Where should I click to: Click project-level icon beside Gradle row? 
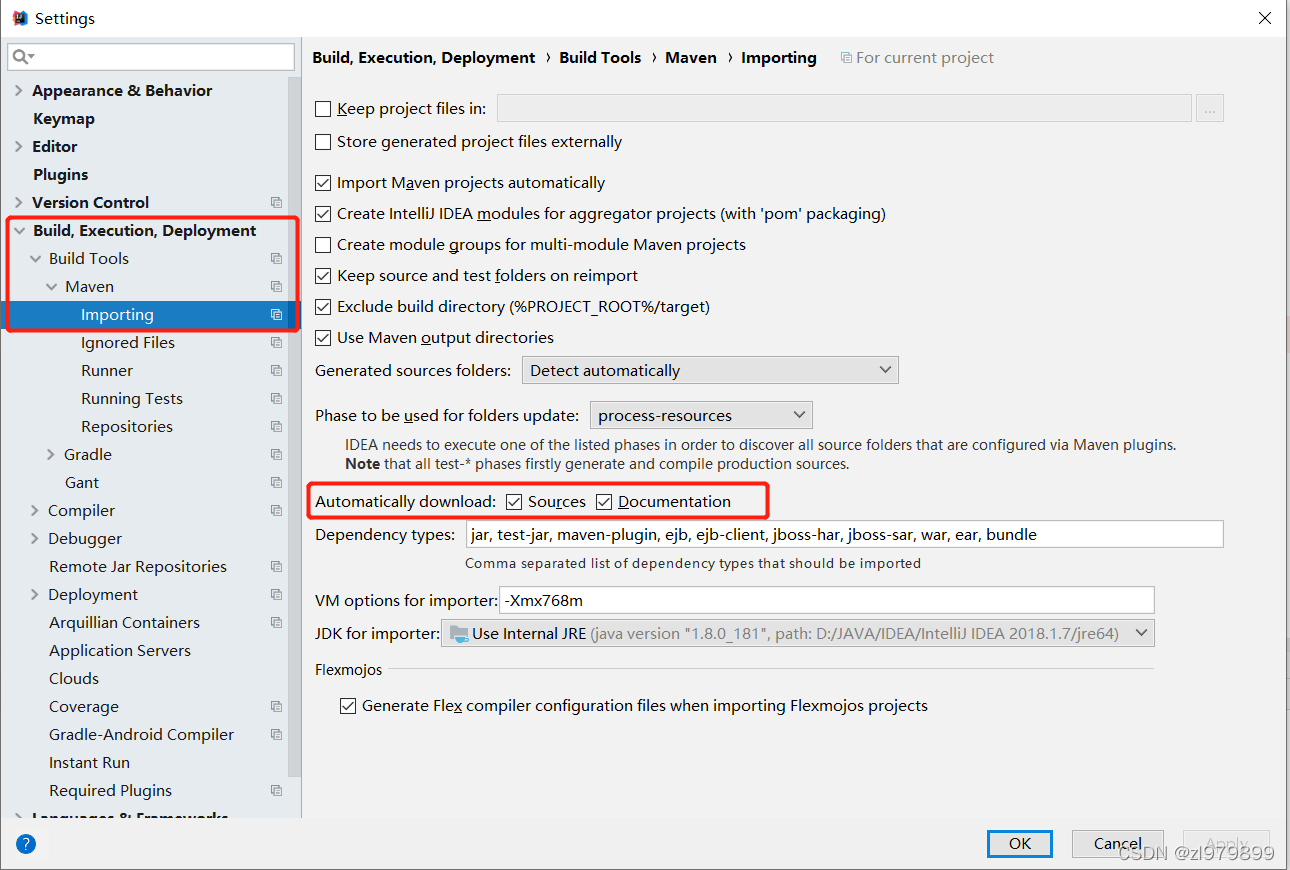click(277, 455)
